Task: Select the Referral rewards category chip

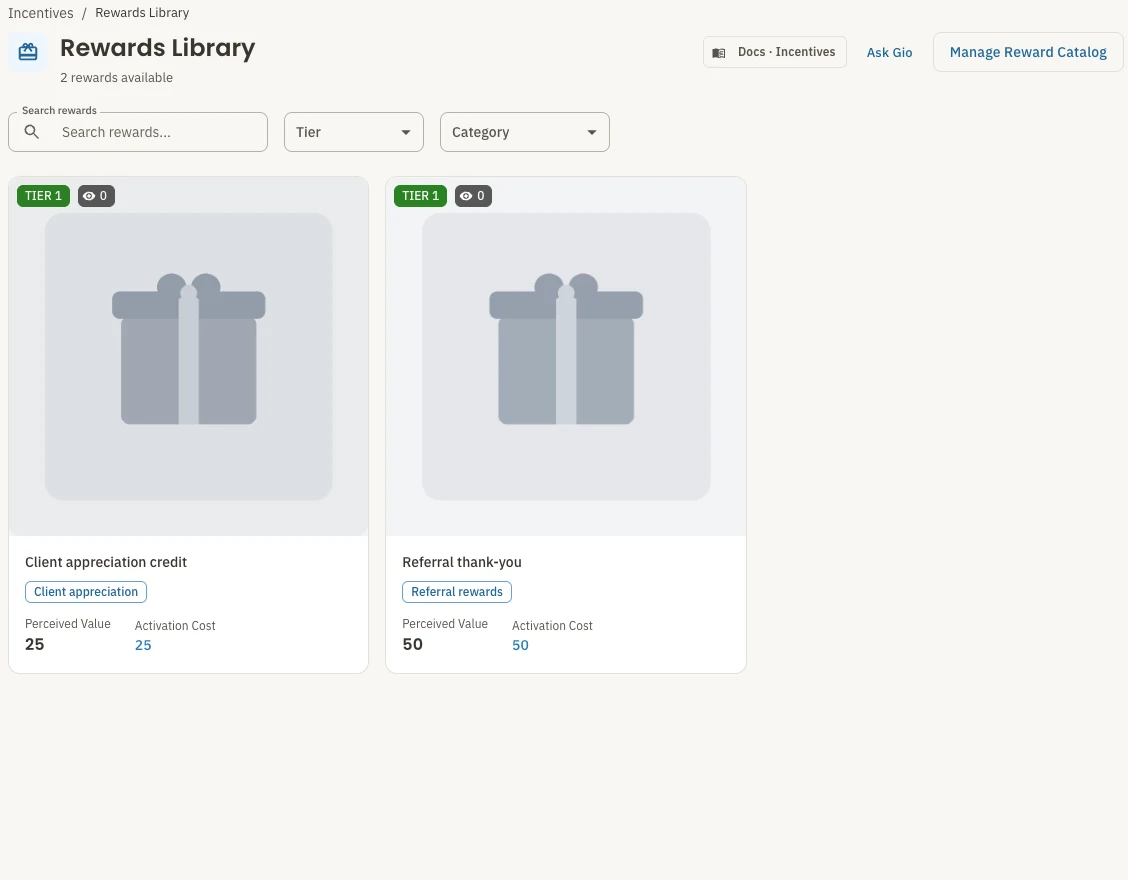Action: (x=457, y=591)
